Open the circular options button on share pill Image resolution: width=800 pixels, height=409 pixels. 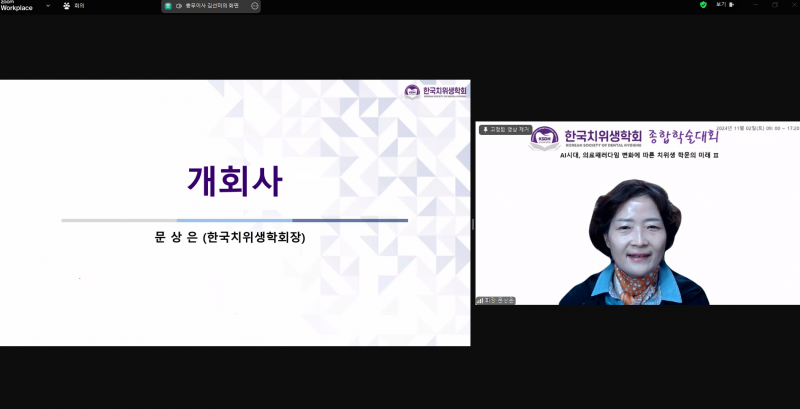tap(254, 5)
